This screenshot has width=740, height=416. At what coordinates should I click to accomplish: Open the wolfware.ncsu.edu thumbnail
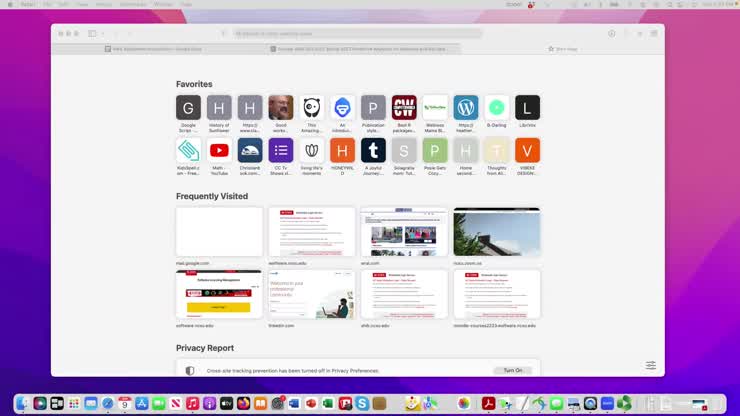[311, 232]
